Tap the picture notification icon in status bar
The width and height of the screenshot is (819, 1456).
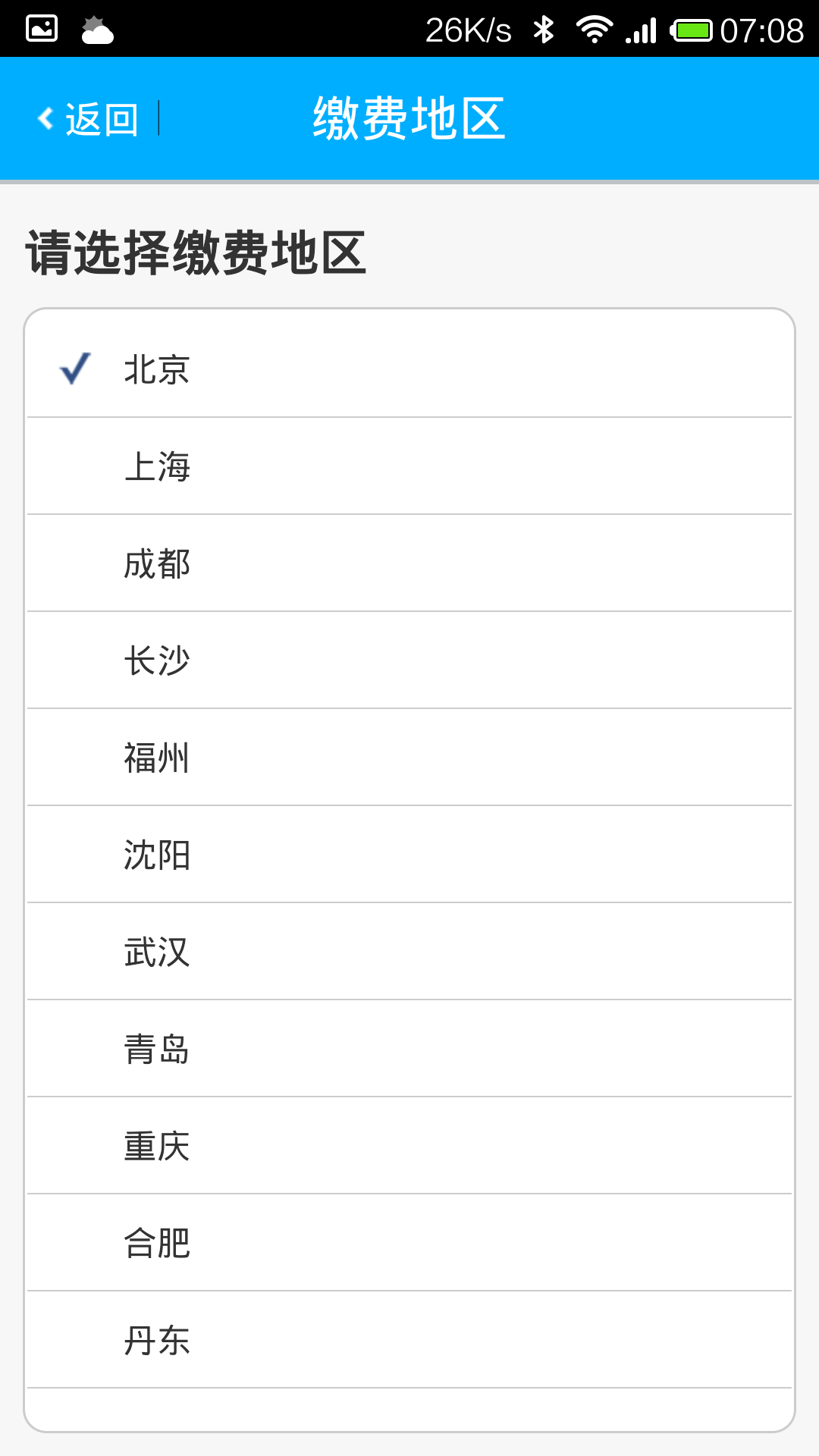42,29
